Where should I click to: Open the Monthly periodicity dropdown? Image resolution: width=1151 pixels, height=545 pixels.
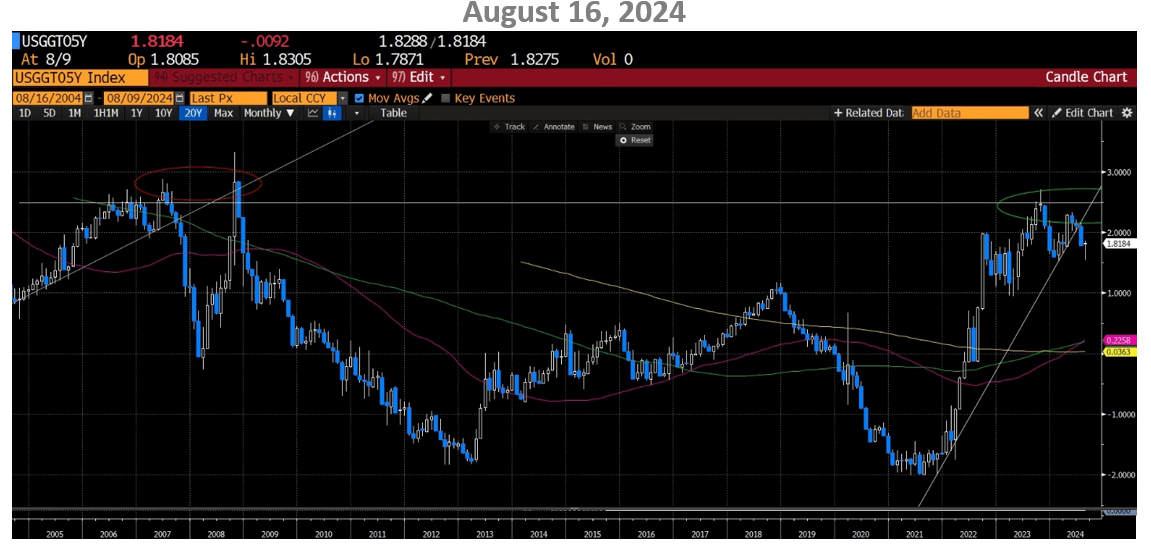269,113
